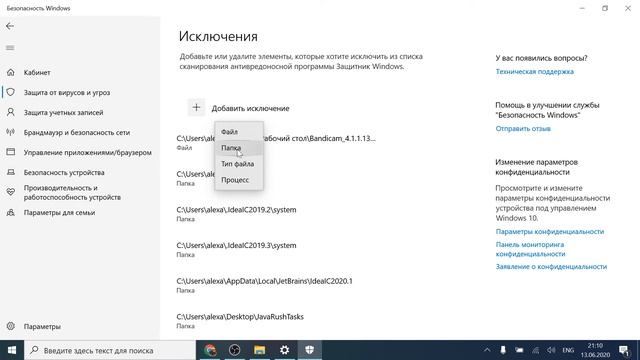Click the device health heart icon
Image resolution: width=640 pixels, height=360 pixels.
pyautogui.click(x=11, y=192)
